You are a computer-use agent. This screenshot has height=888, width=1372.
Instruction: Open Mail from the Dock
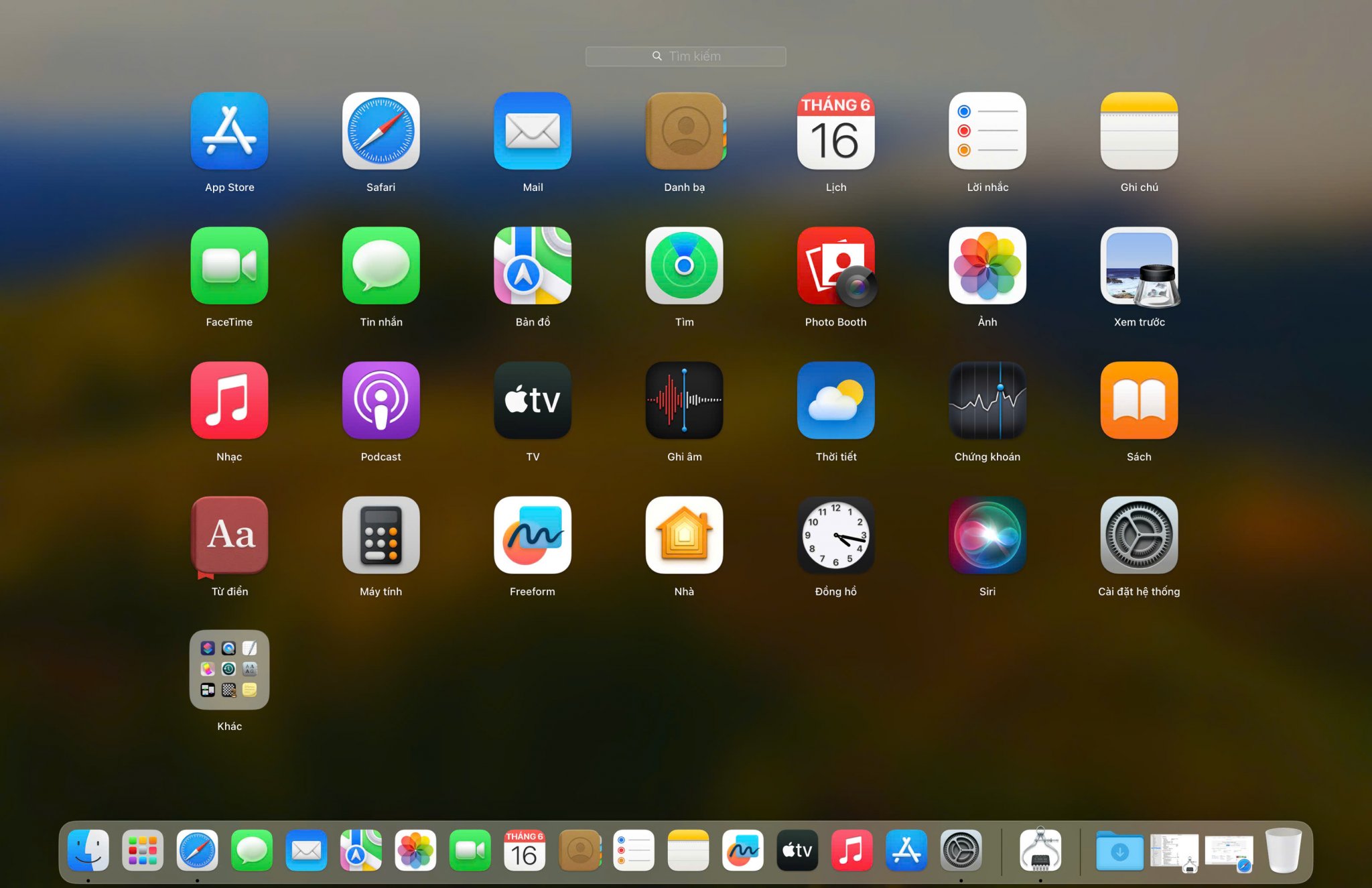pyautogui.click(x=306, y=851)
